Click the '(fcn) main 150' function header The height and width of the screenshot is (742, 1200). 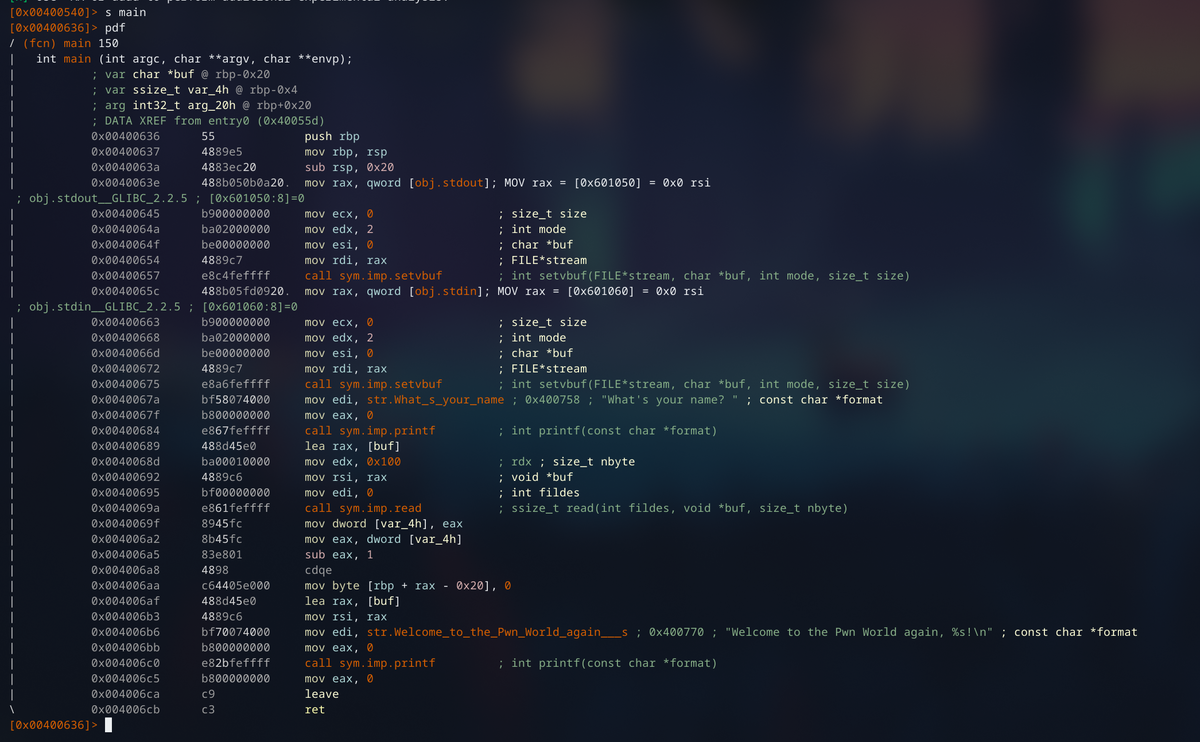[x=70, y=43]
